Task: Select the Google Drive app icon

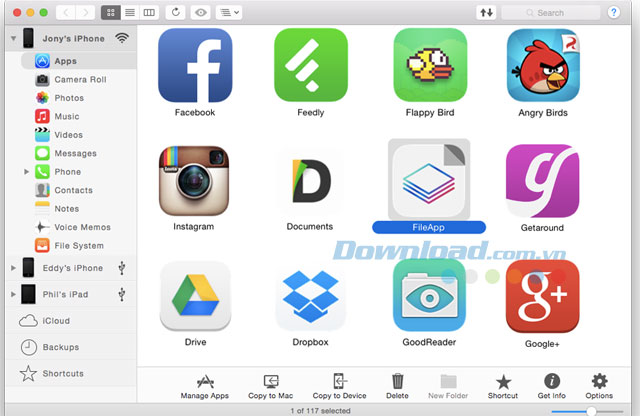Action: click(x=196, y=296)
